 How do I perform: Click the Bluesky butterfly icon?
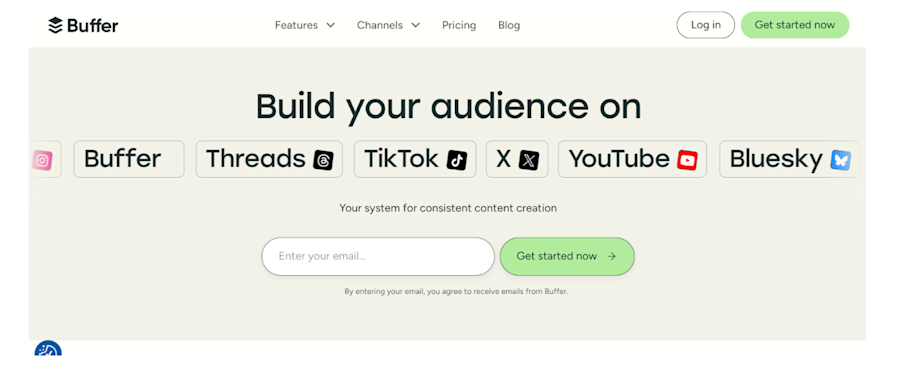[841, 160]
